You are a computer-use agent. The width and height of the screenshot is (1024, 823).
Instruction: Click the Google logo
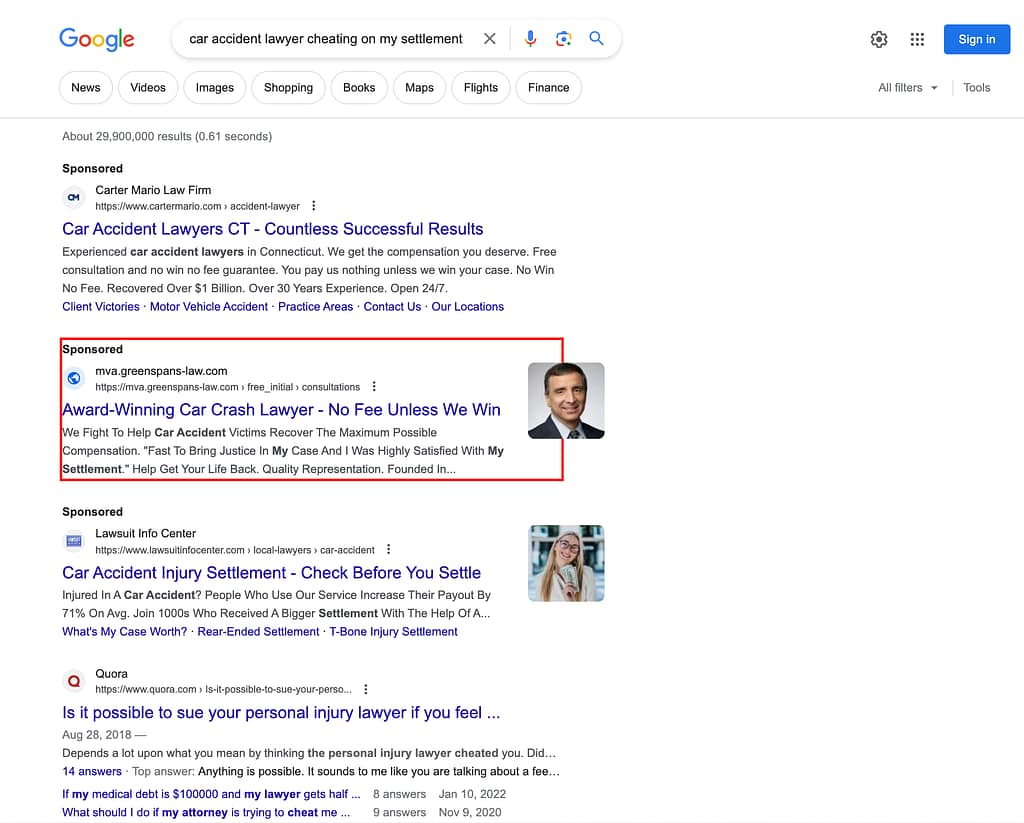pyautogui.click(x=97, y=39)
